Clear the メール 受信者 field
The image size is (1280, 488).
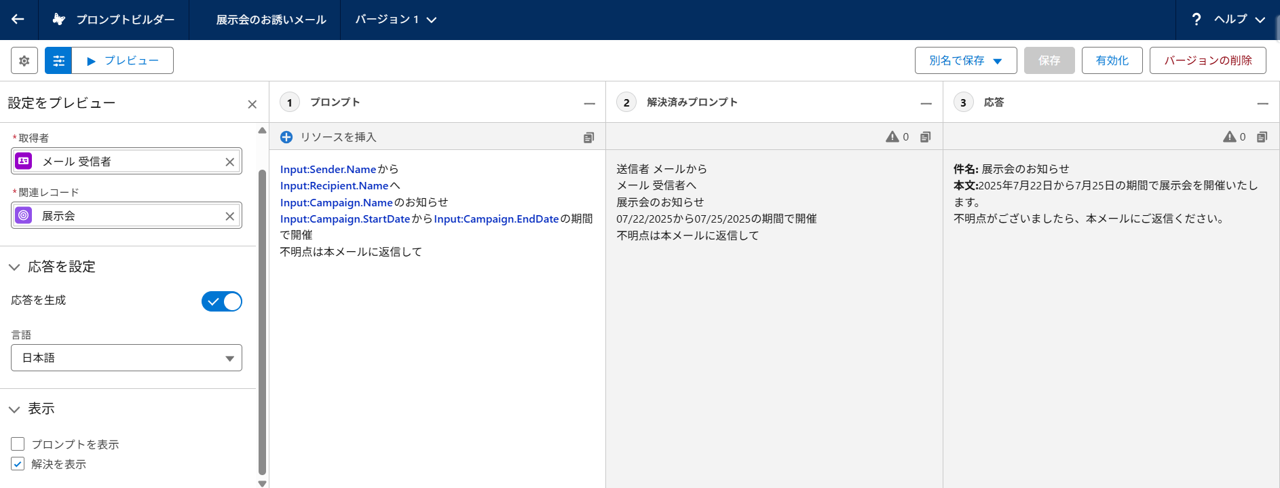pyautogui.click(x=230, y=161)
